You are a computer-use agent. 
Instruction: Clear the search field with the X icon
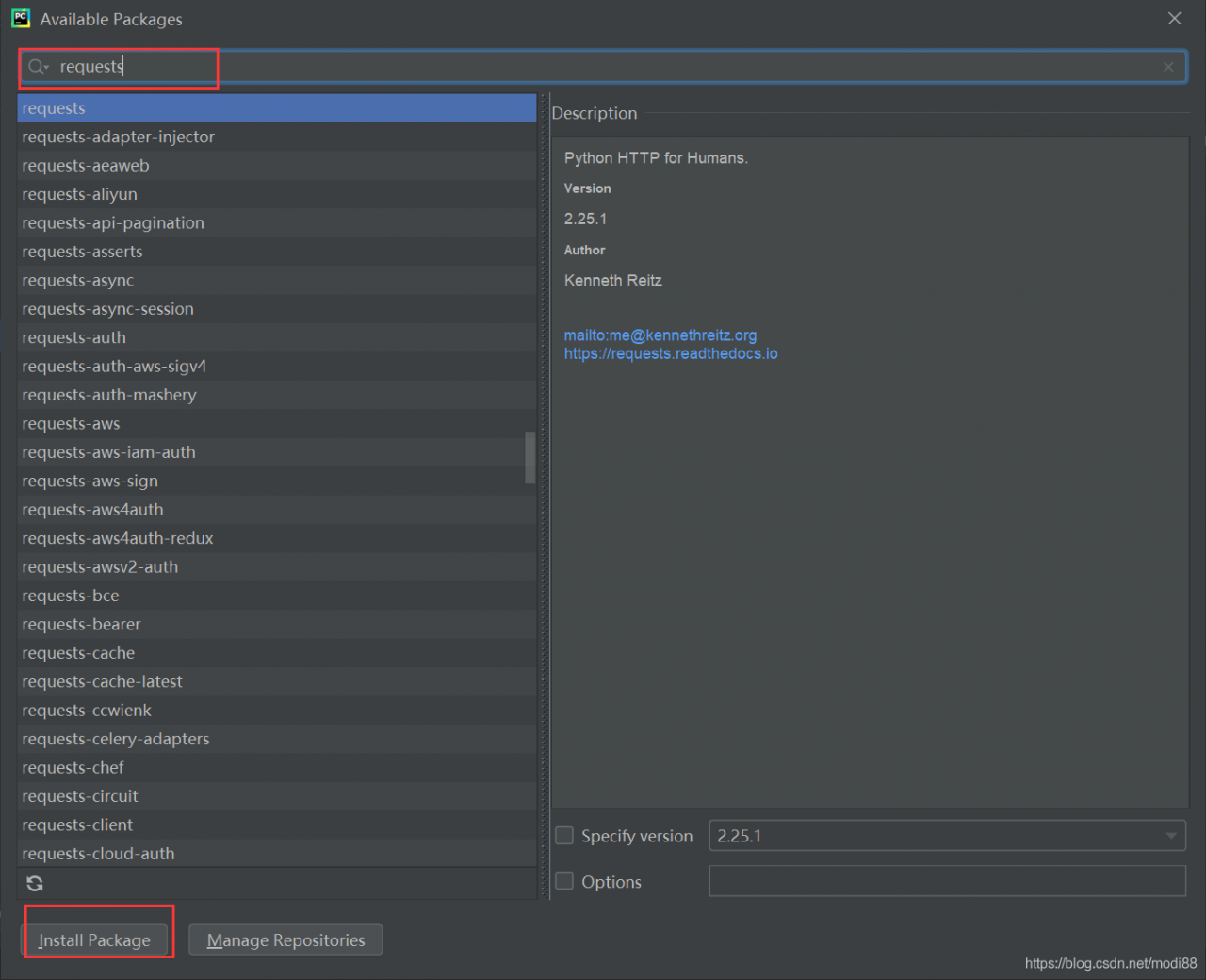pos(1168,67)
